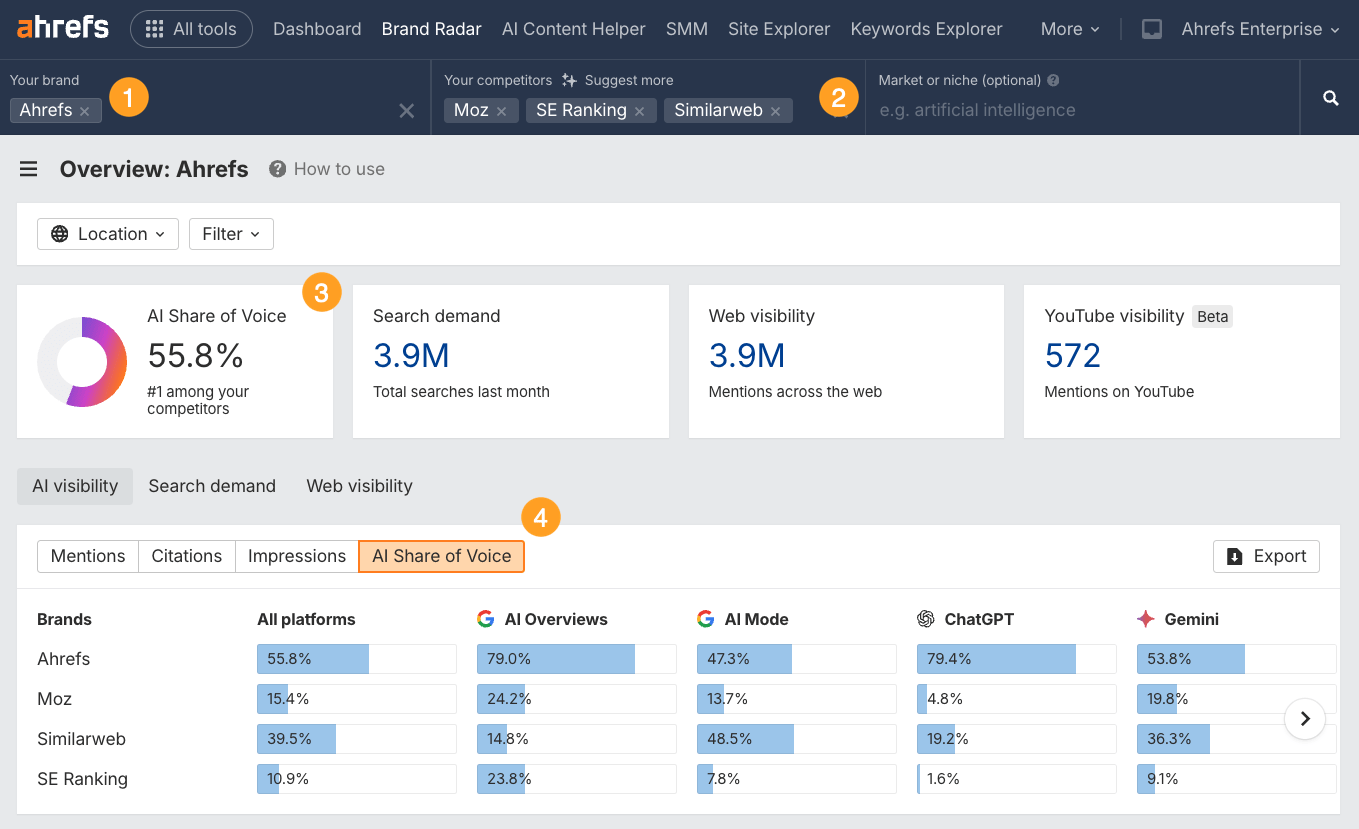Image resolution: width=1359 pixels, height=829 pixels.
Task: Open the More dropdown in the navigation bar
Action: click(1070, 29)
